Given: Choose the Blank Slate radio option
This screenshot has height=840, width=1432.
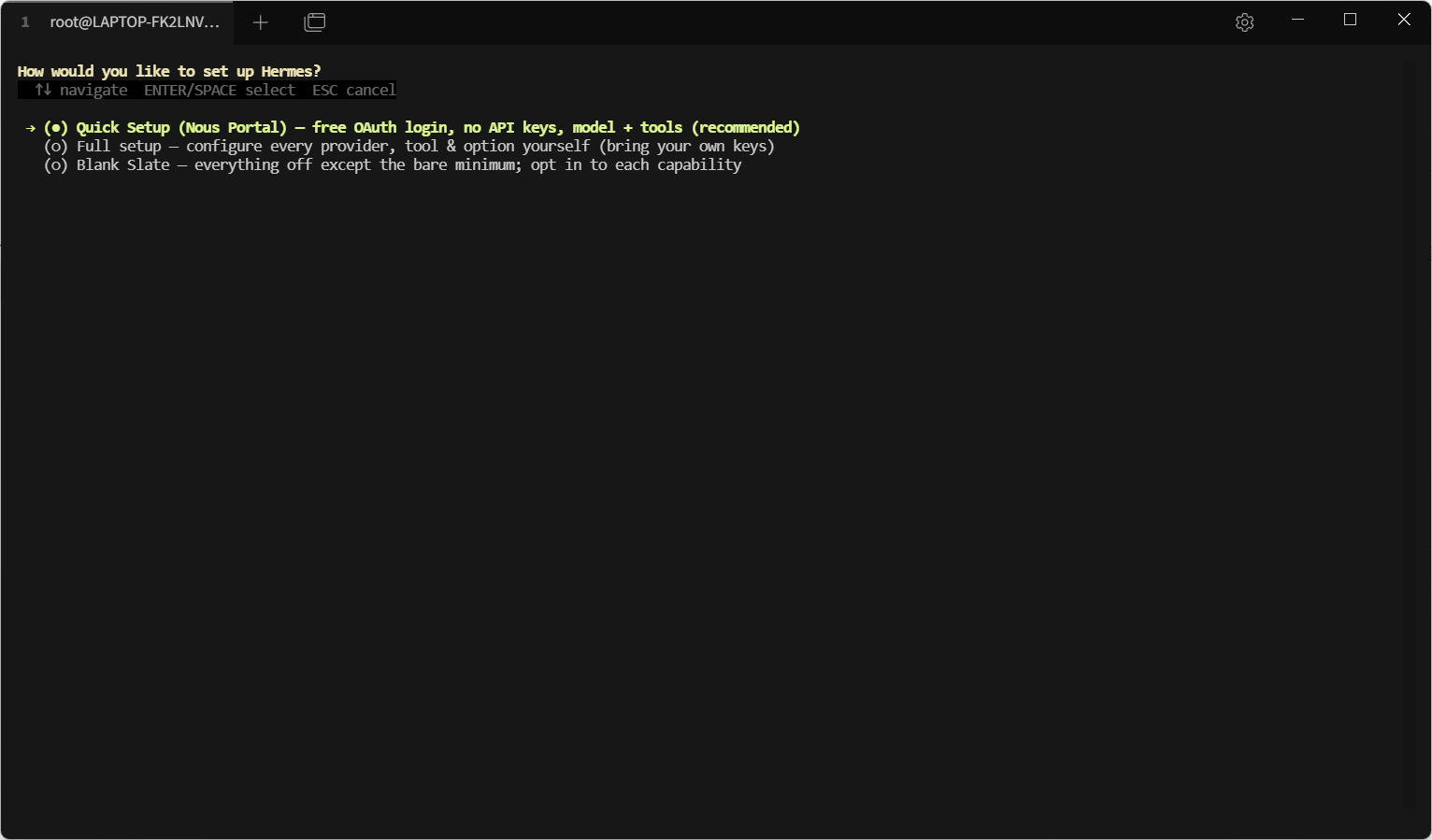Looking at the screenshot, I should [393, 165].
